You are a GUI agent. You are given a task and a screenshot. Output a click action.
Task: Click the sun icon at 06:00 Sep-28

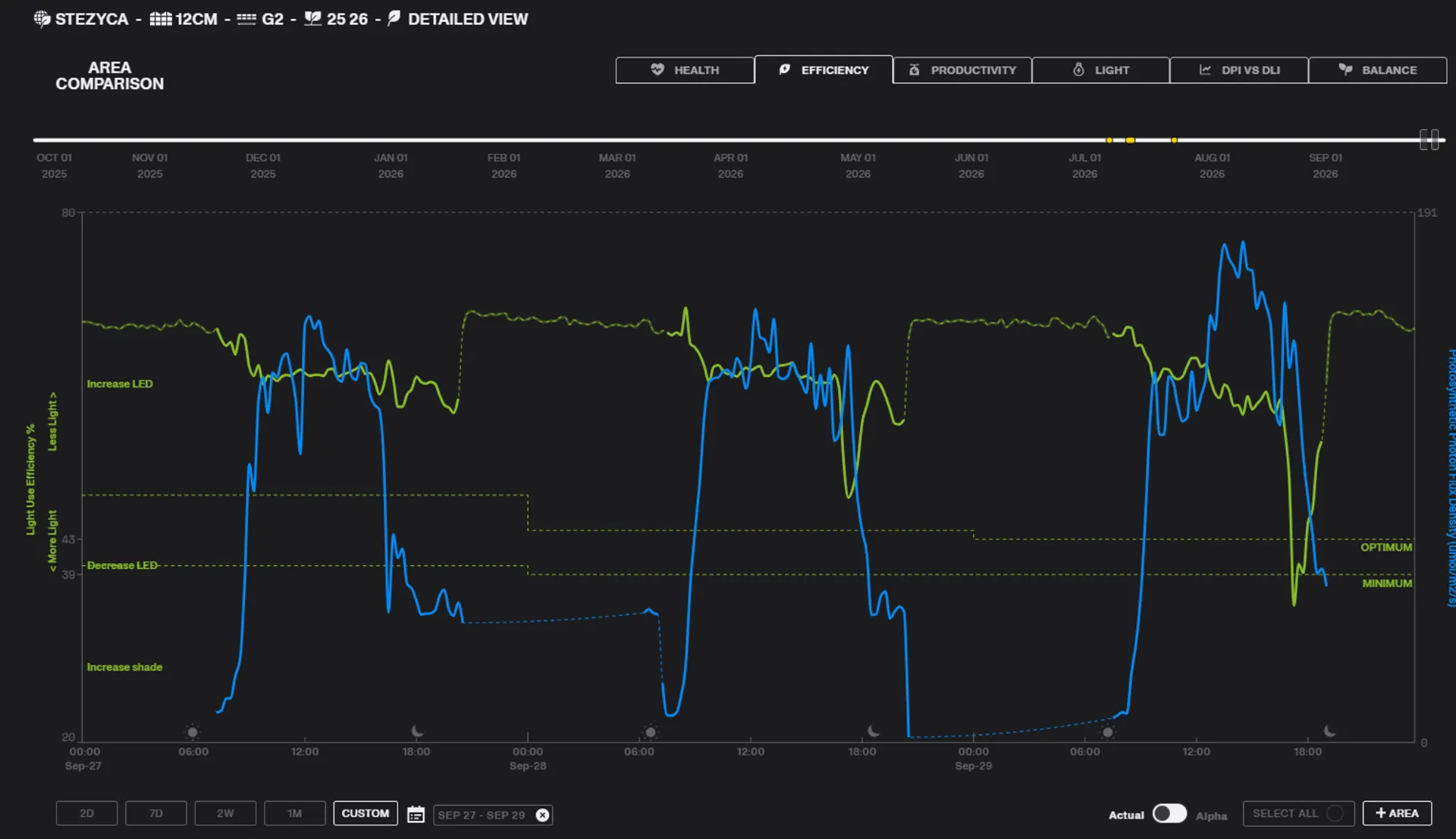click(651, 732)
